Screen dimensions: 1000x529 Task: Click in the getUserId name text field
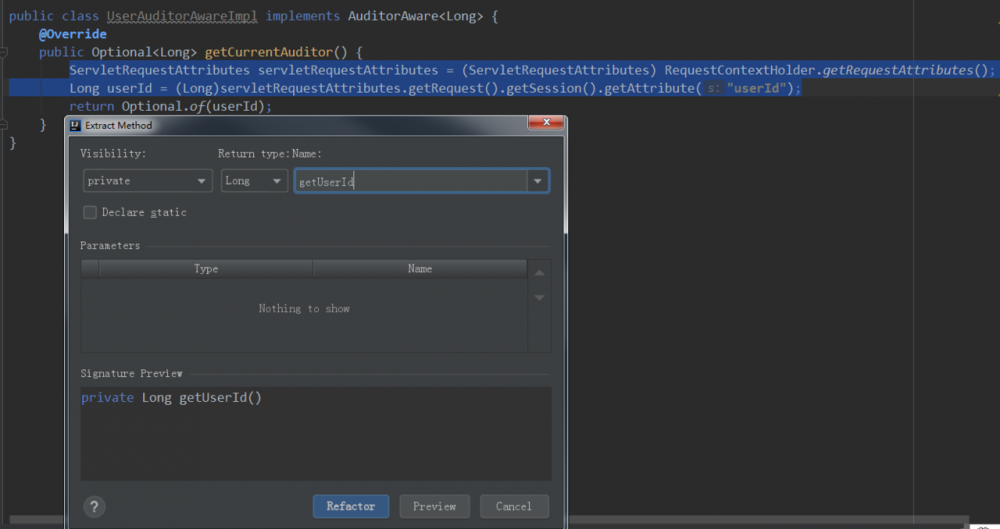[410, 181]
